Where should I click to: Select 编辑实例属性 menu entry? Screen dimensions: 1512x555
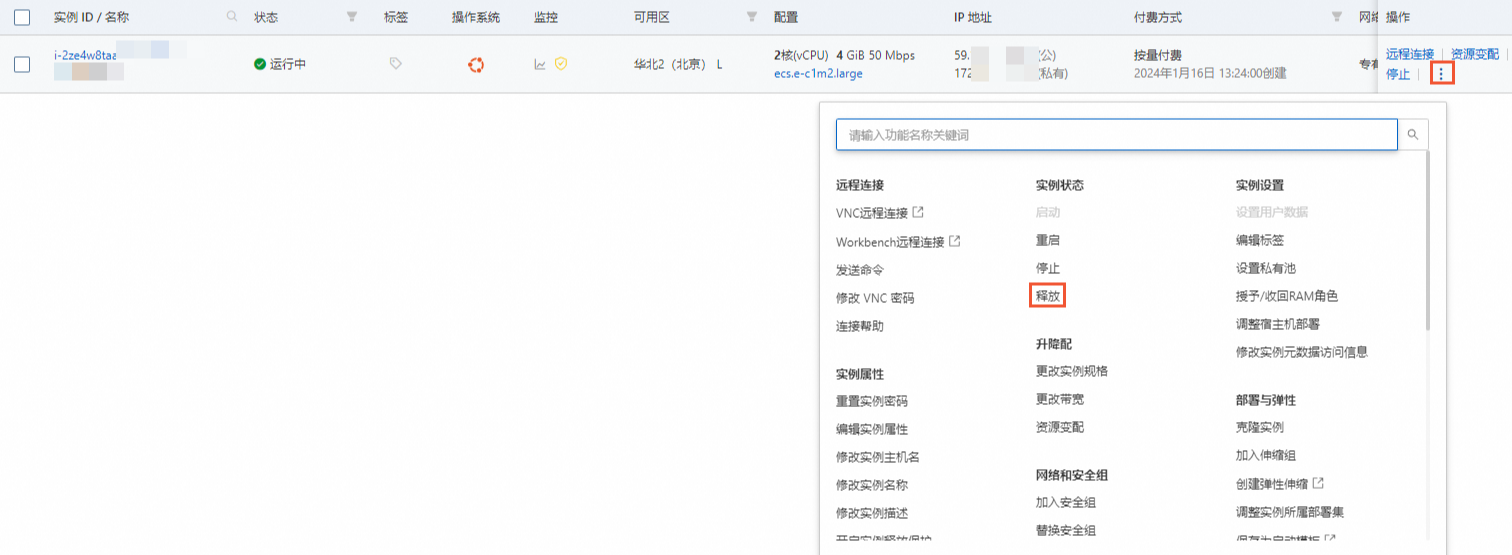(872, 429)
